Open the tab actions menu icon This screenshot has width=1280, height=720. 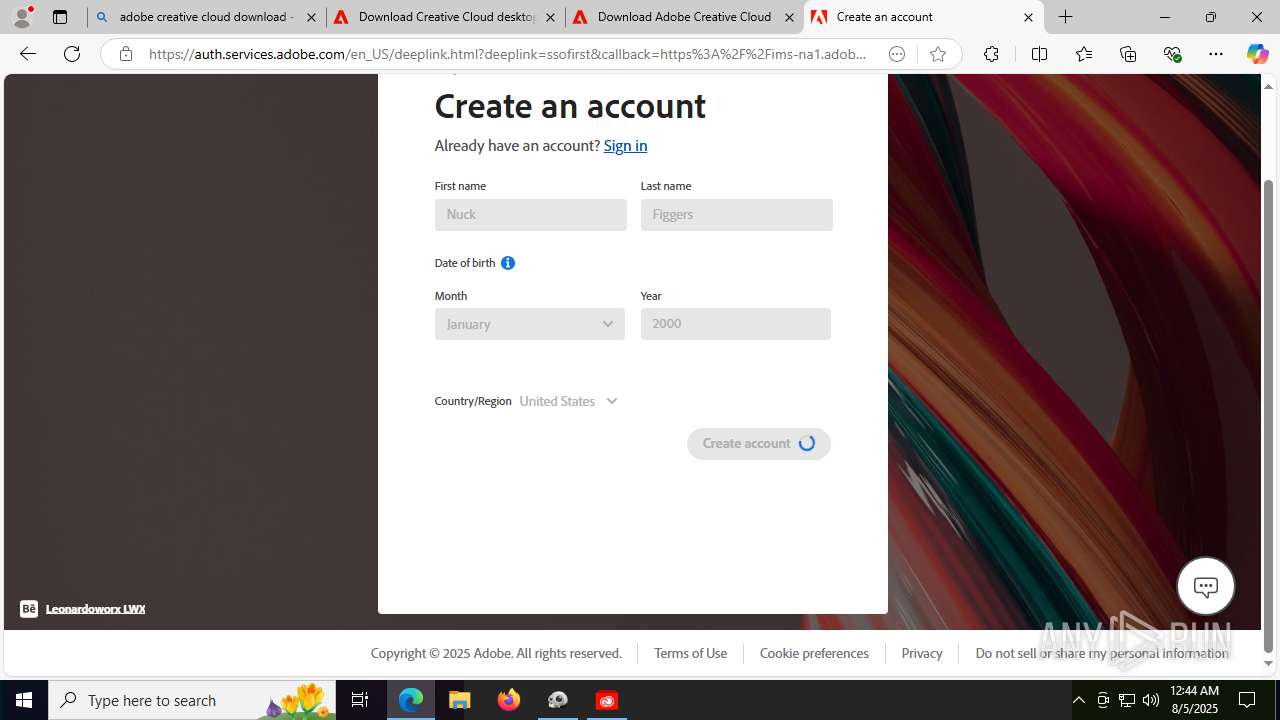point(60,17)
